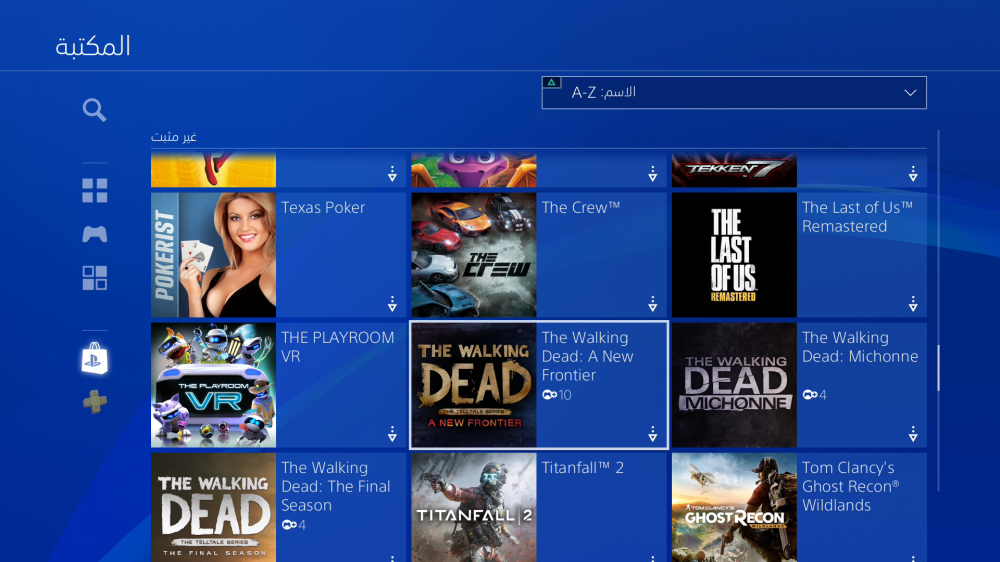Select the Applications tiles icon in sidebar

[x=94, y=278]
